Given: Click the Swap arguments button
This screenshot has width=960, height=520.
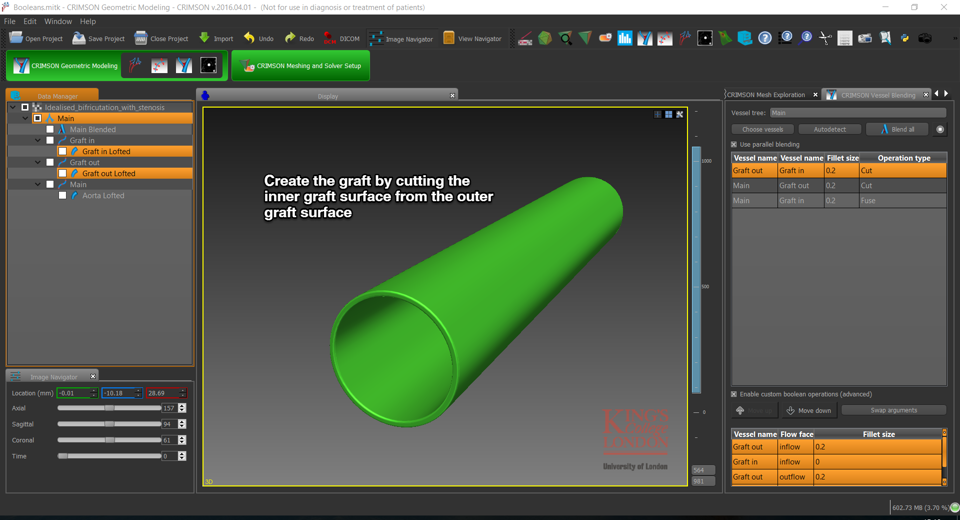Looking at the screenshot, I should click(x=893, y=410).
